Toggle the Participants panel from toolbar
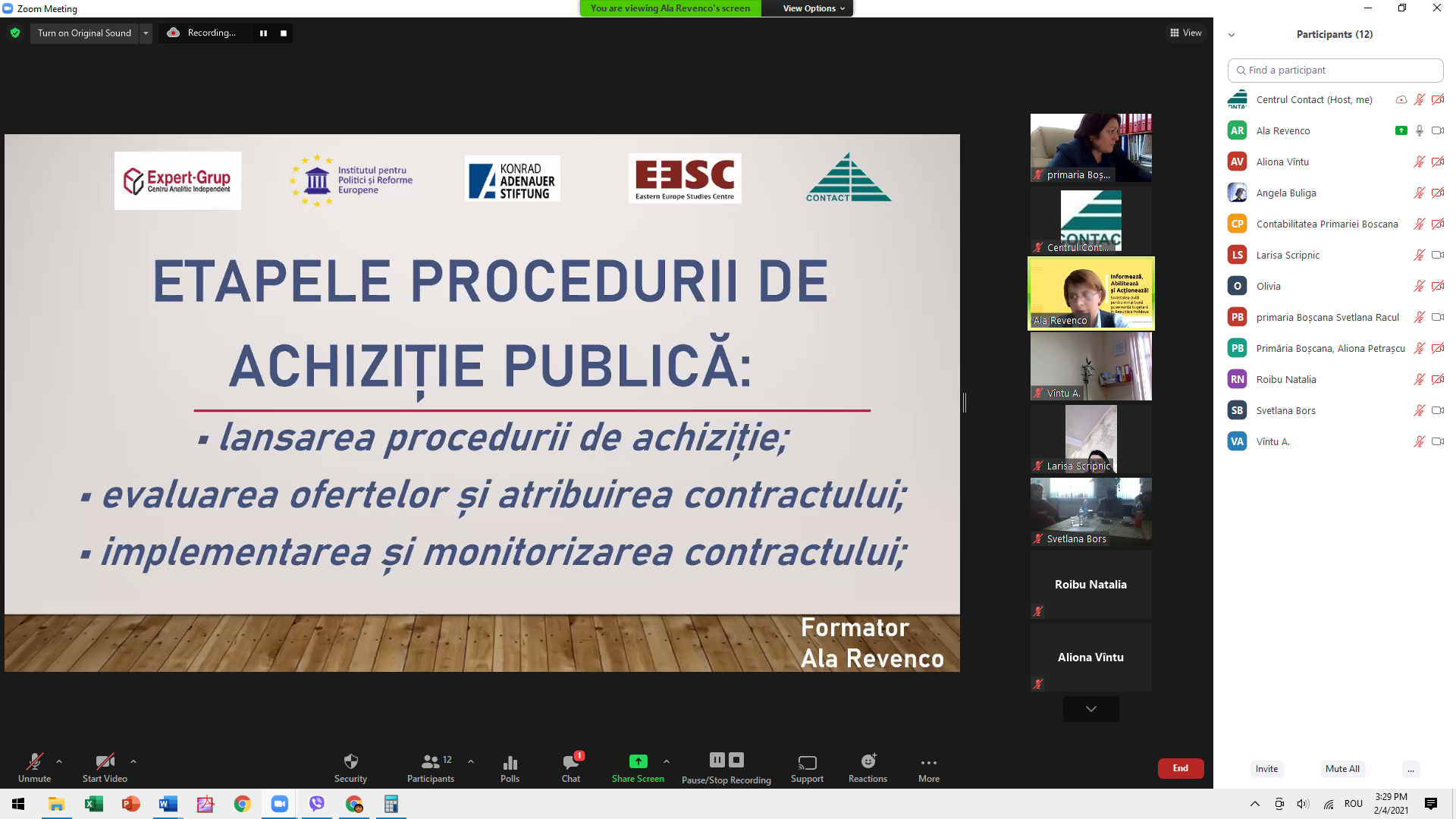1456x819 pixels. [430, 762]
